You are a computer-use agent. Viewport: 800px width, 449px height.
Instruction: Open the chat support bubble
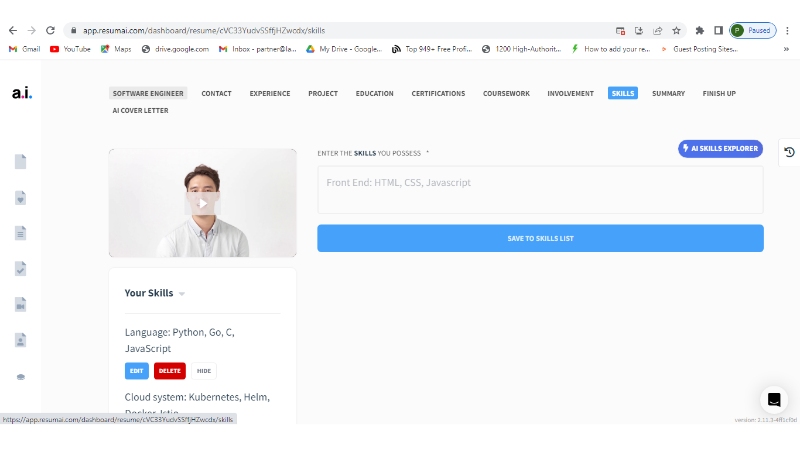pyautogui.click(x=773, y=400)
